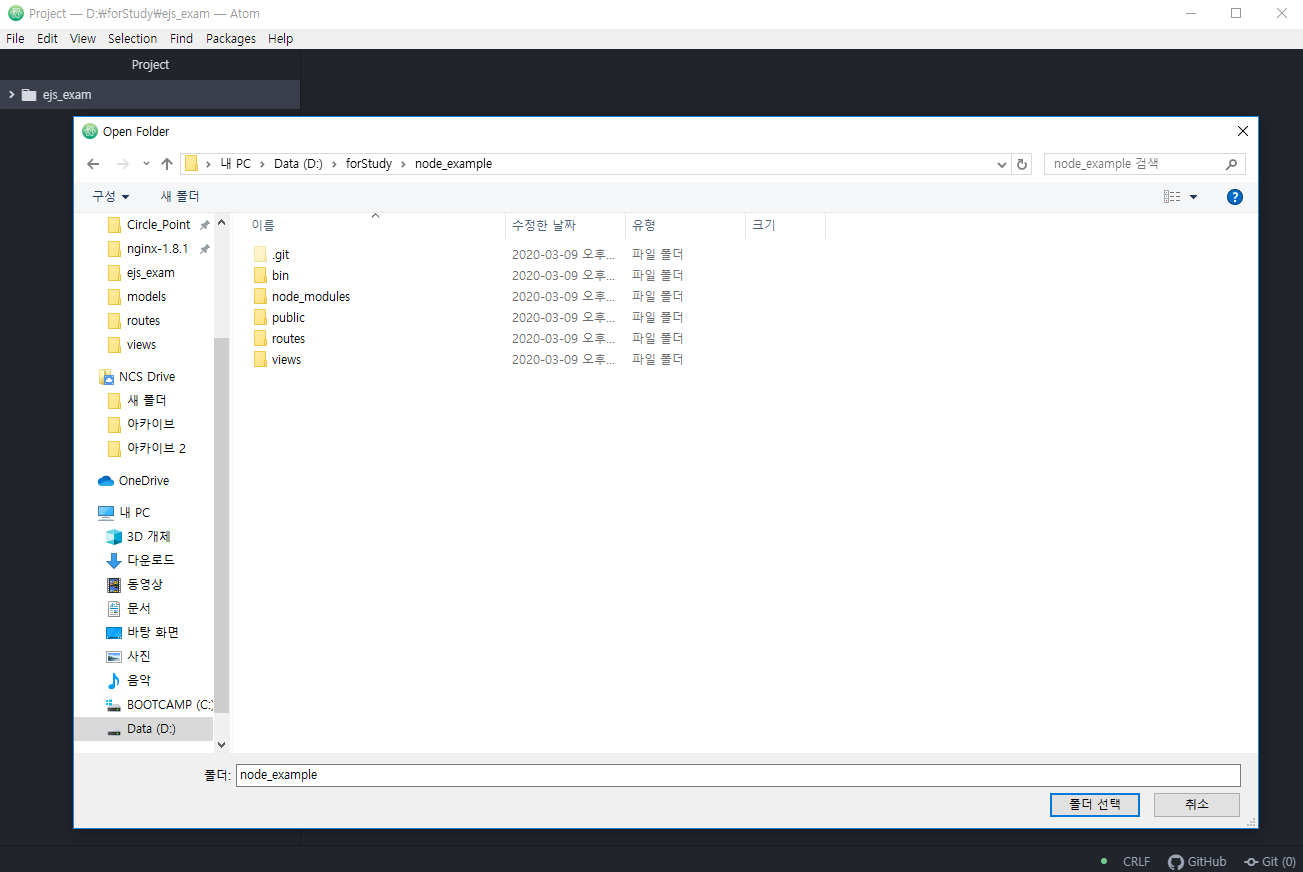The width and height of the screenshot is (1303, 872).
Task: Select the Data (D:) drive in sidebar
Action: (x=144, y=729)
